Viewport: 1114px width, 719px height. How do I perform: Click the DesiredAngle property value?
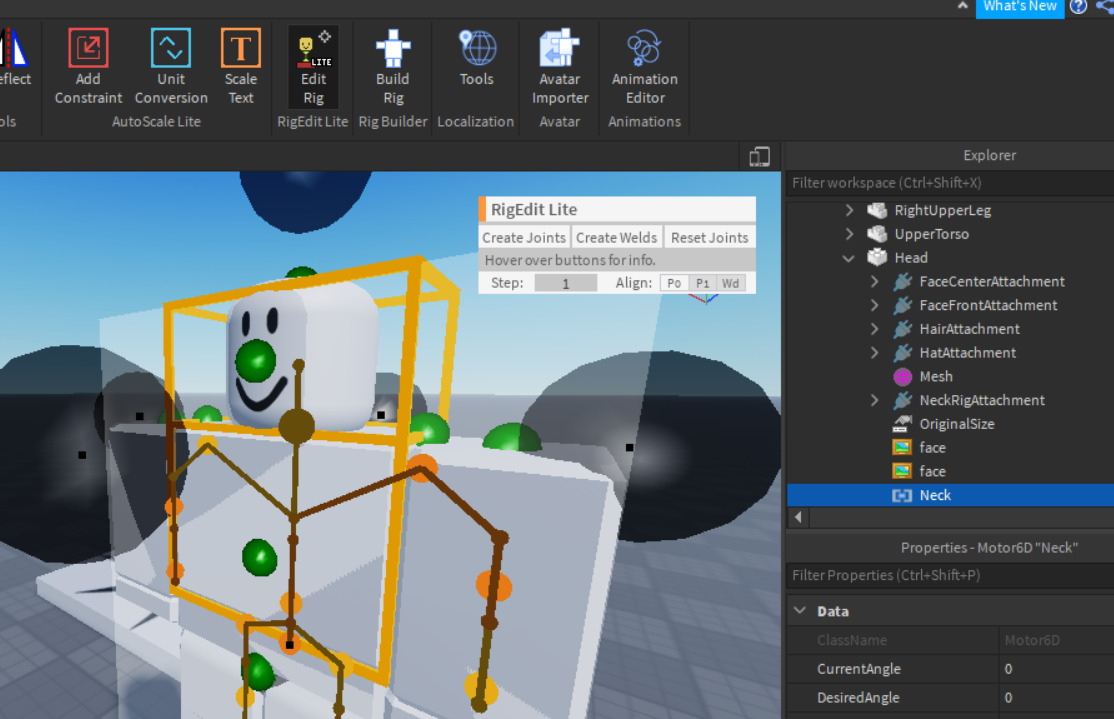pos(1056,697)
